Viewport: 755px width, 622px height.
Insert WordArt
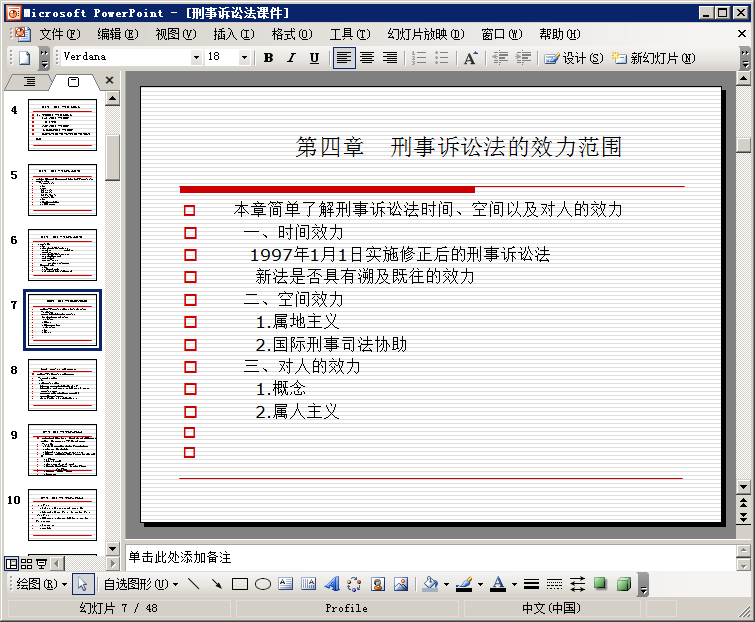[x=332, y=584]
